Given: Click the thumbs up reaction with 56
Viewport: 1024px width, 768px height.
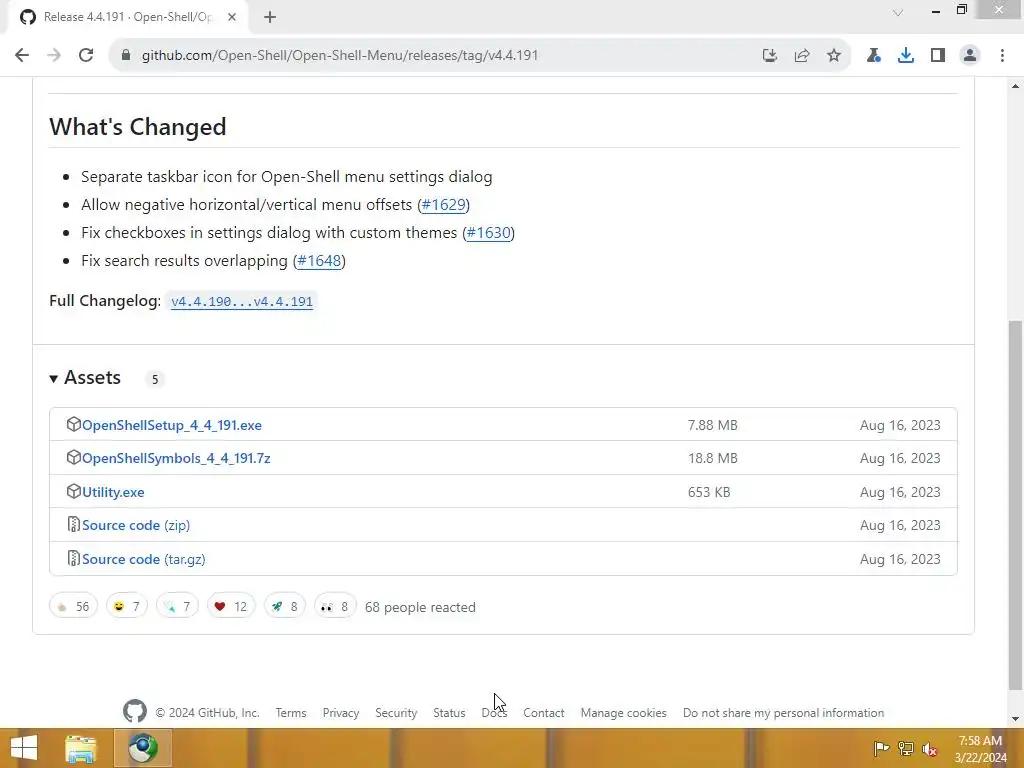Looking at the screenshot, I should click(x=73, y=607).
